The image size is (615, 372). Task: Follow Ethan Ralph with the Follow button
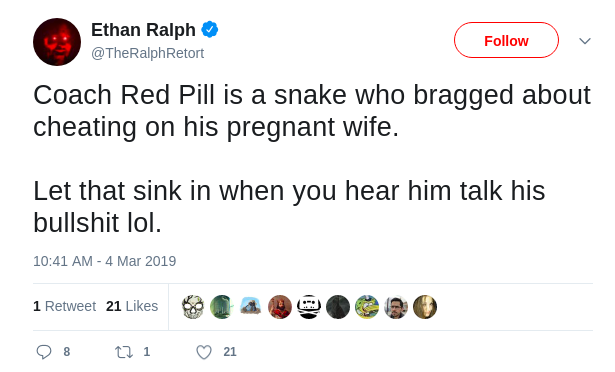[506, 40]
